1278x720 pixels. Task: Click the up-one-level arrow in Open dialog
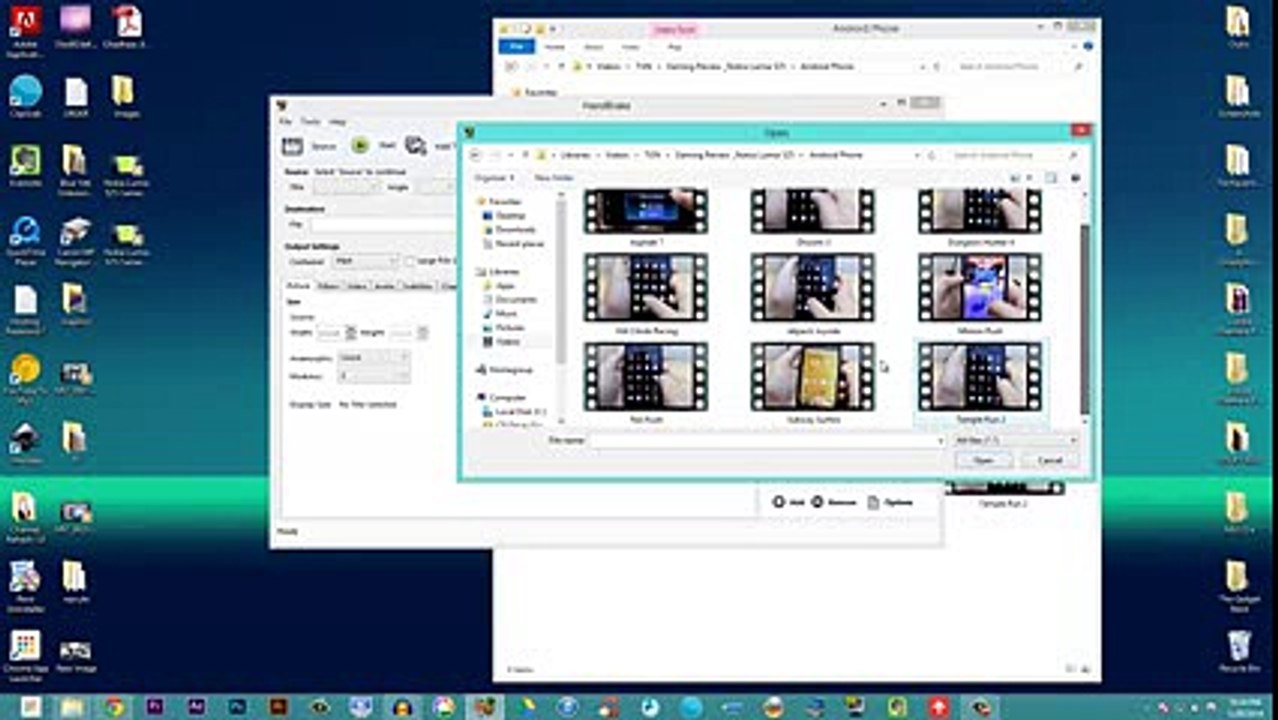tap(524, 155)
